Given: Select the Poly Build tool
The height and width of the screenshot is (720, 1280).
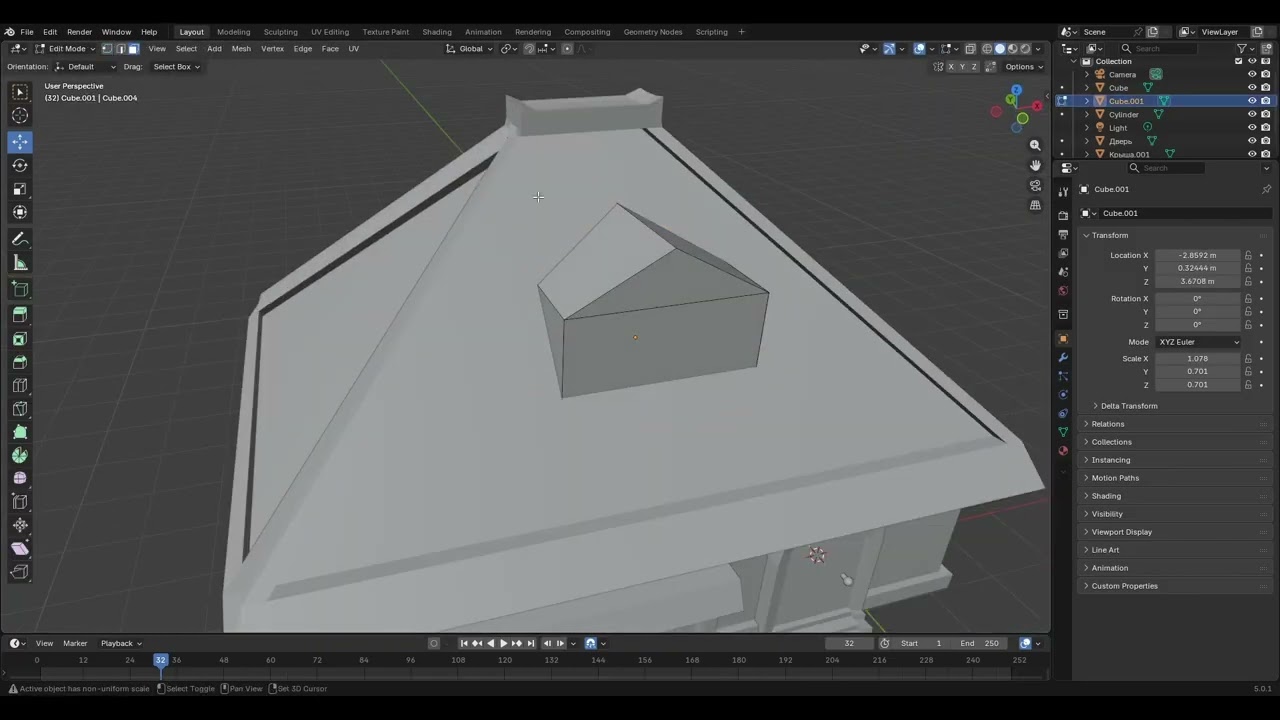Looking at the screenshot, I should tap(20, 432).
